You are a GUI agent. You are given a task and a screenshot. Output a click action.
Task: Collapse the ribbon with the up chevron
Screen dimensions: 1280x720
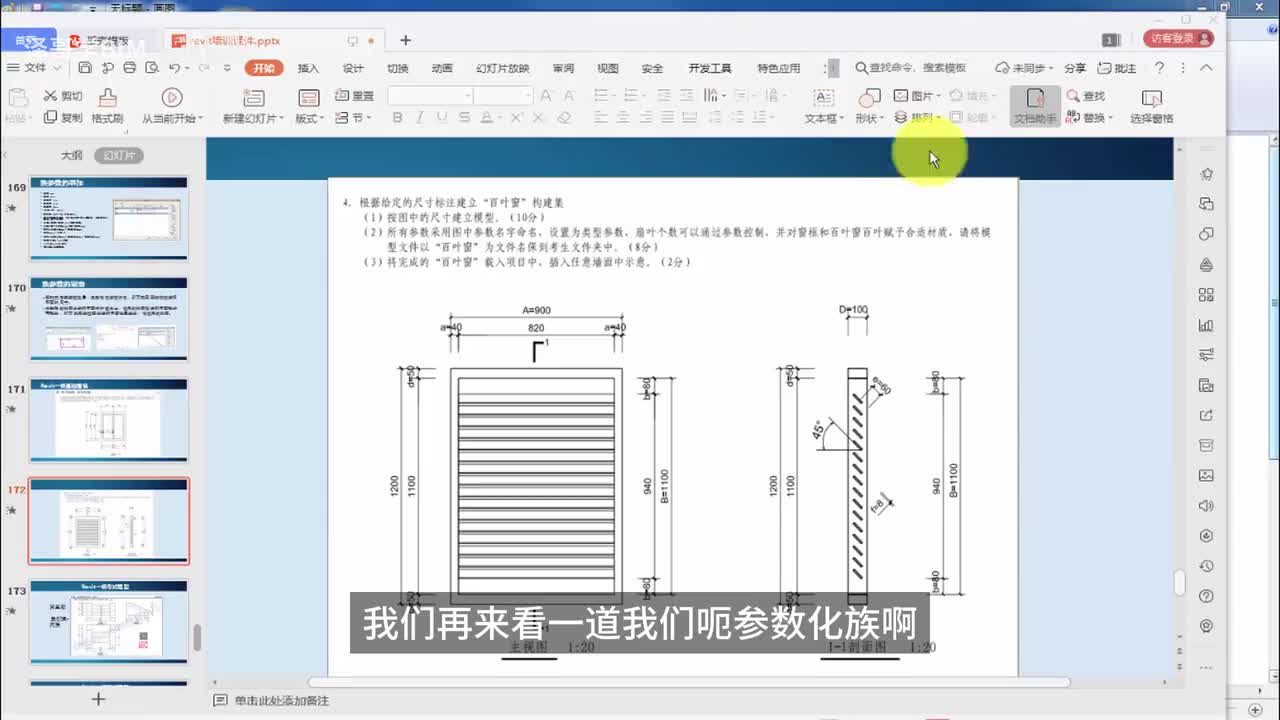pyautogui.click(x=1206, y=68)
